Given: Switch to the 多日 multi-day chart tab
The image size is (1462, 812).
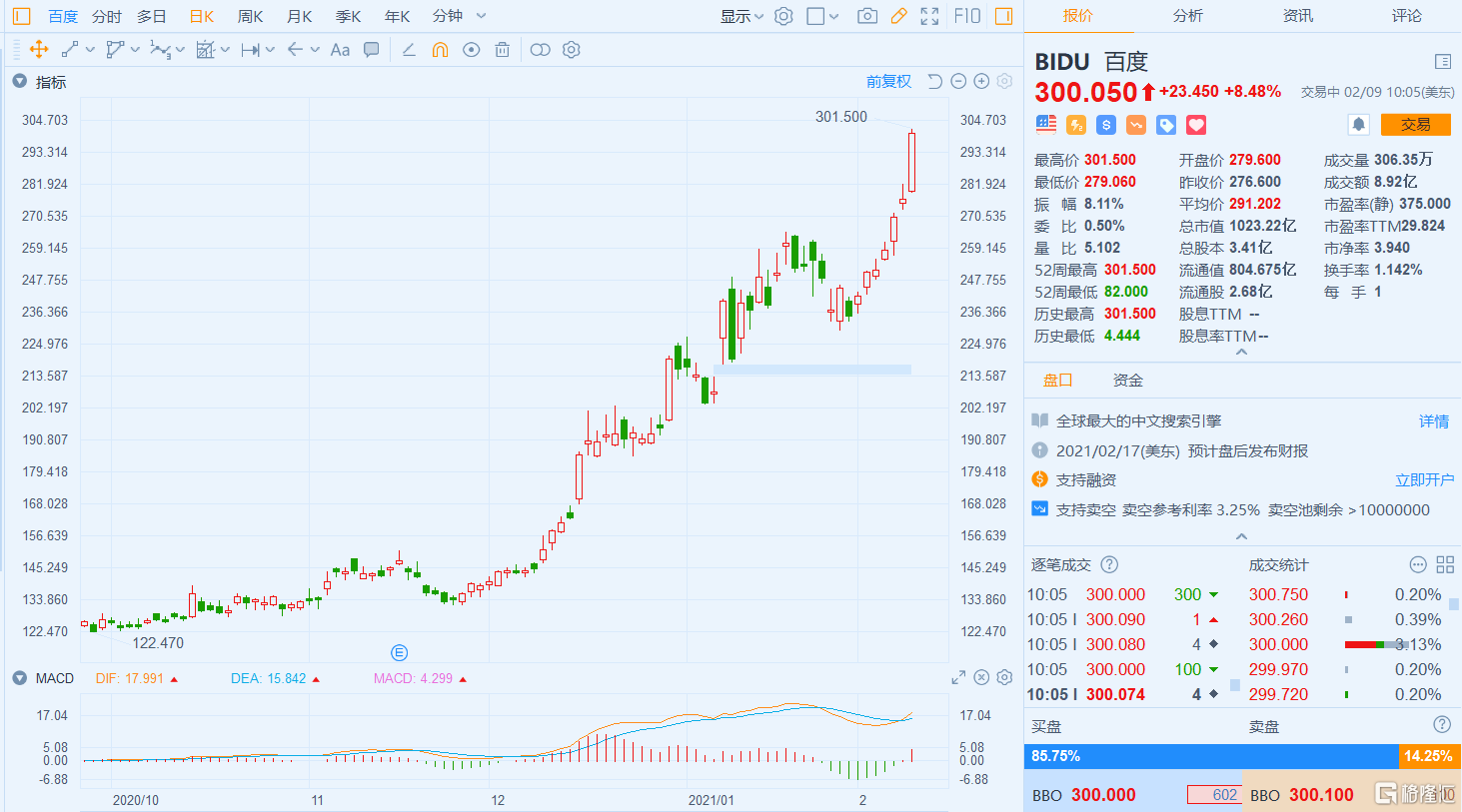Looking at the screenshot, I should 151,16.
